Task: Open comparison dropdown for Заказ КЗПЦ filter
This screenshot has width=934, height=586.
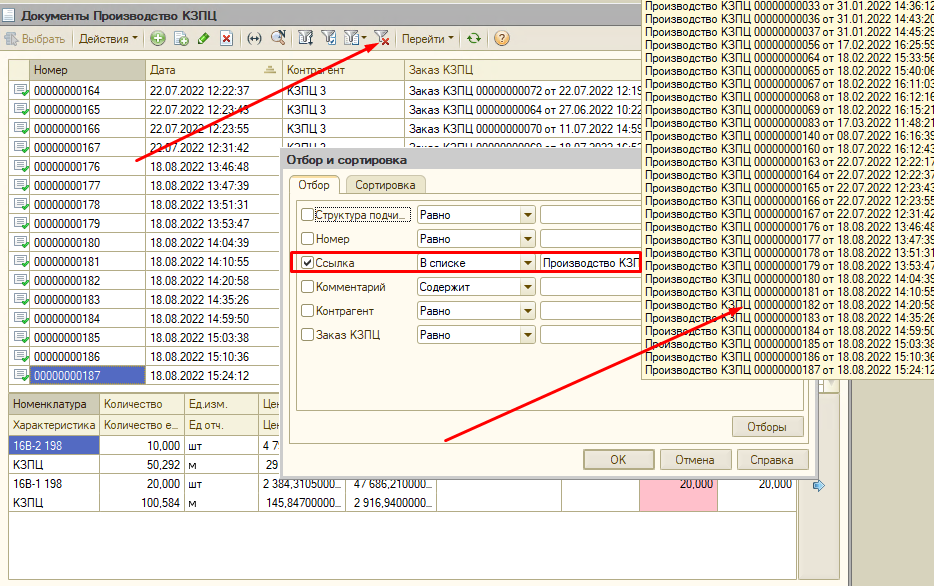Action: click(528, 335)
